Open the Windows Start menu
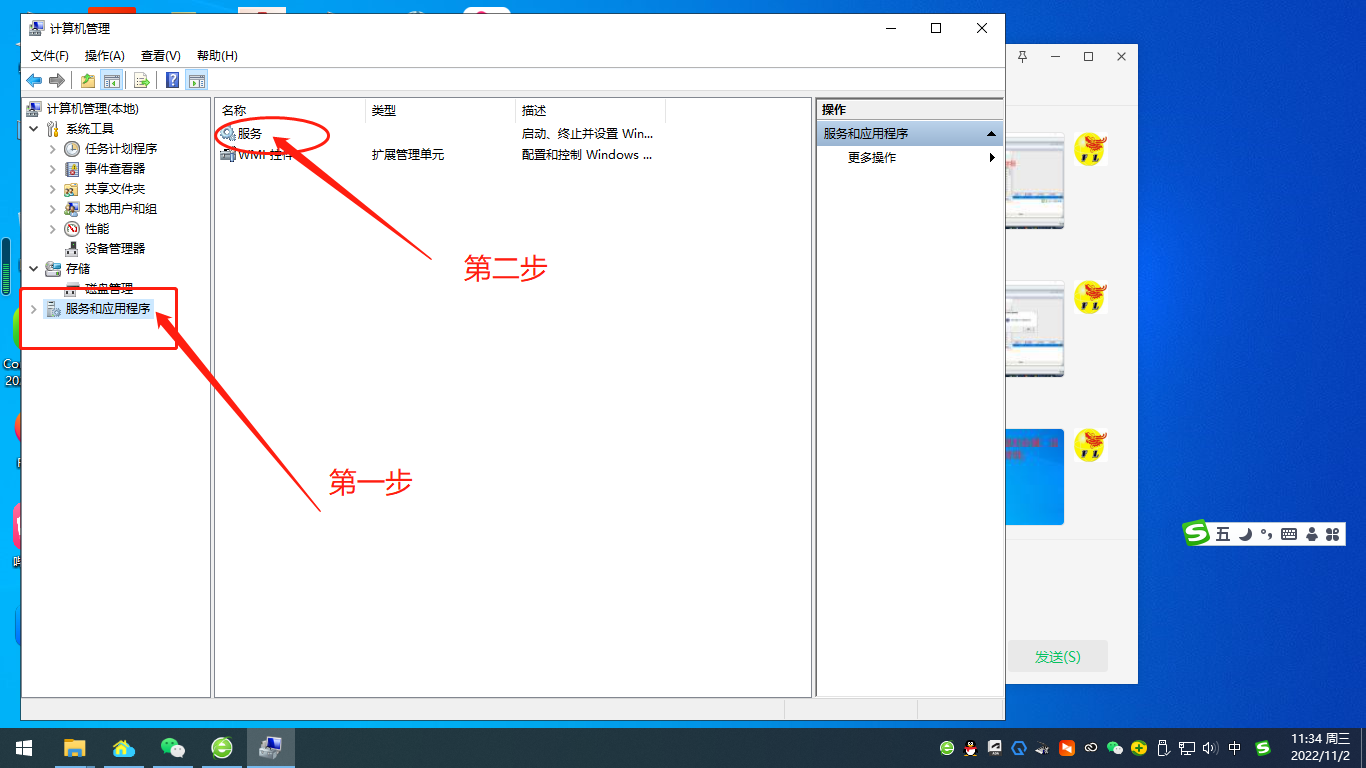Screen dimensions: 1366x768 pos(24,748)
